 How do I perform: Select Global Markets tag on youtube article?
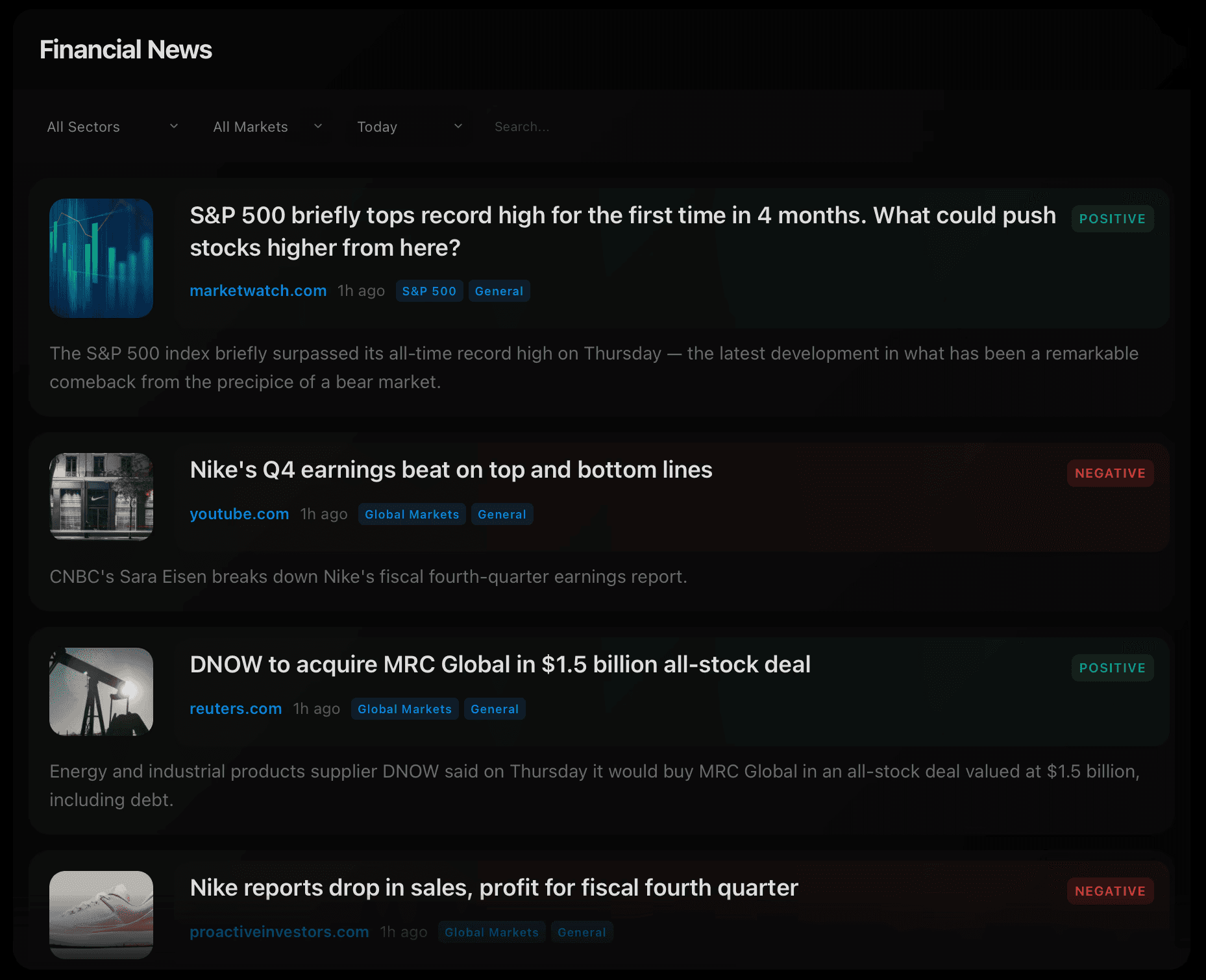[x=412, y=514]
